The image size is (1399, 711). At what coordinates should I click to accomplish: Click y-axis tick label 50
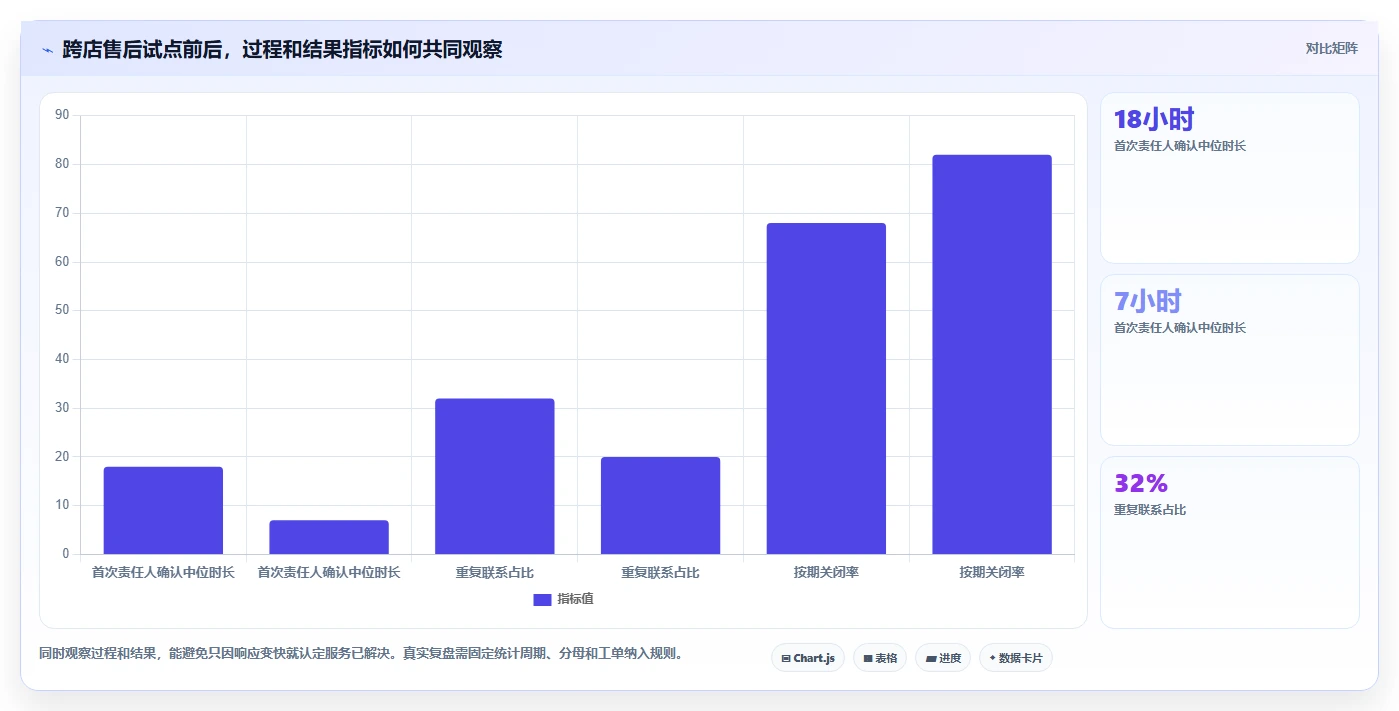pos(62,310)
